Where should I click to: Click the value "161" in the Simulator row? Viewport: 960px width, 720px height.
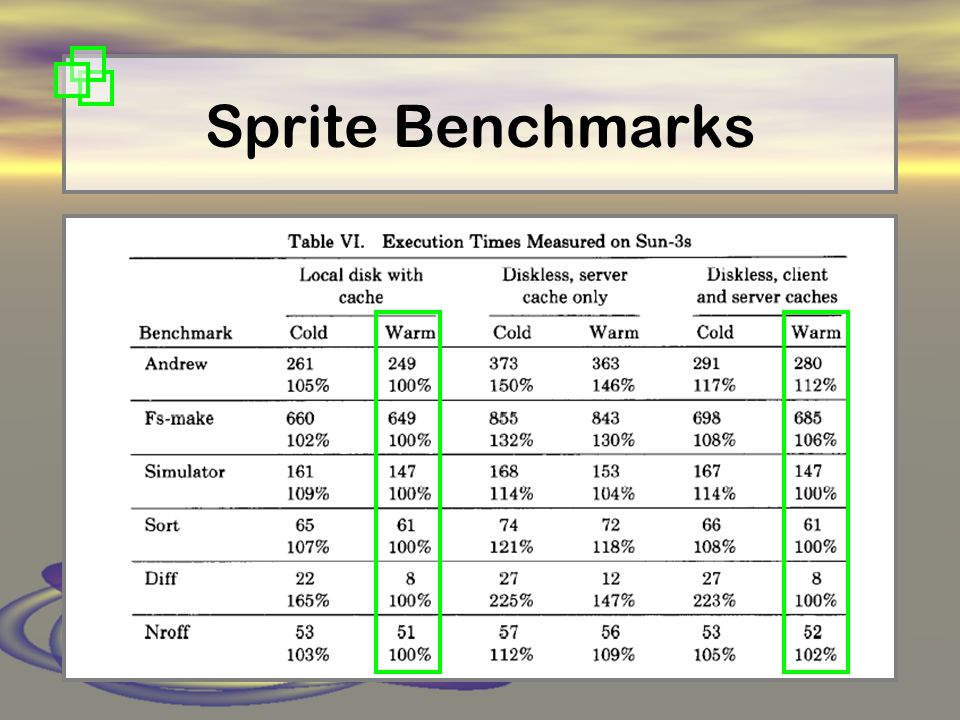(300, 471)
